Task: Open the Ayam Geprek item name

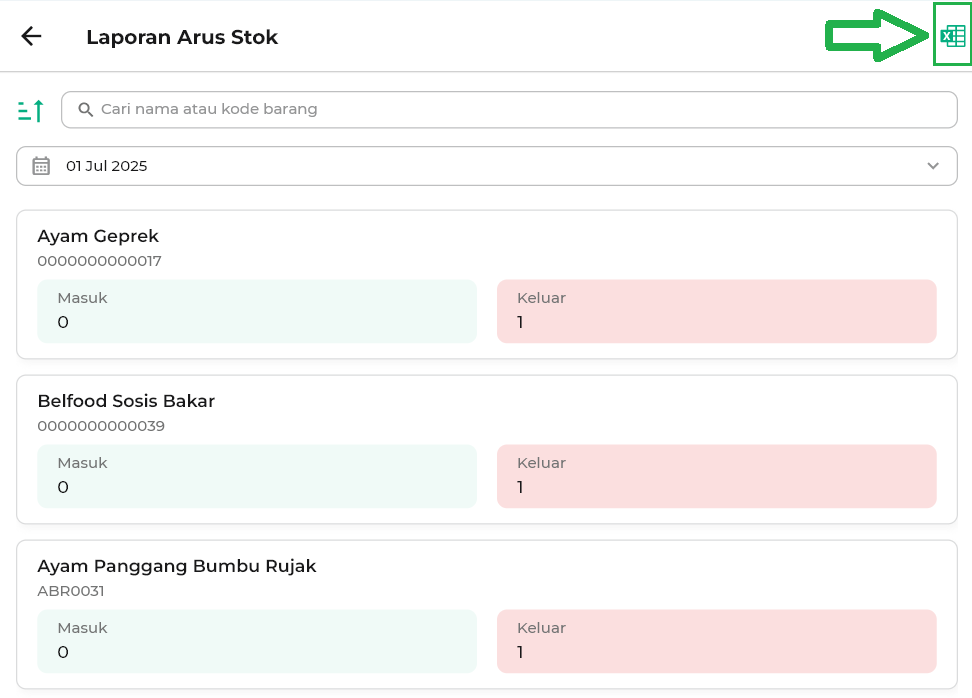Action: pos(98,236)
